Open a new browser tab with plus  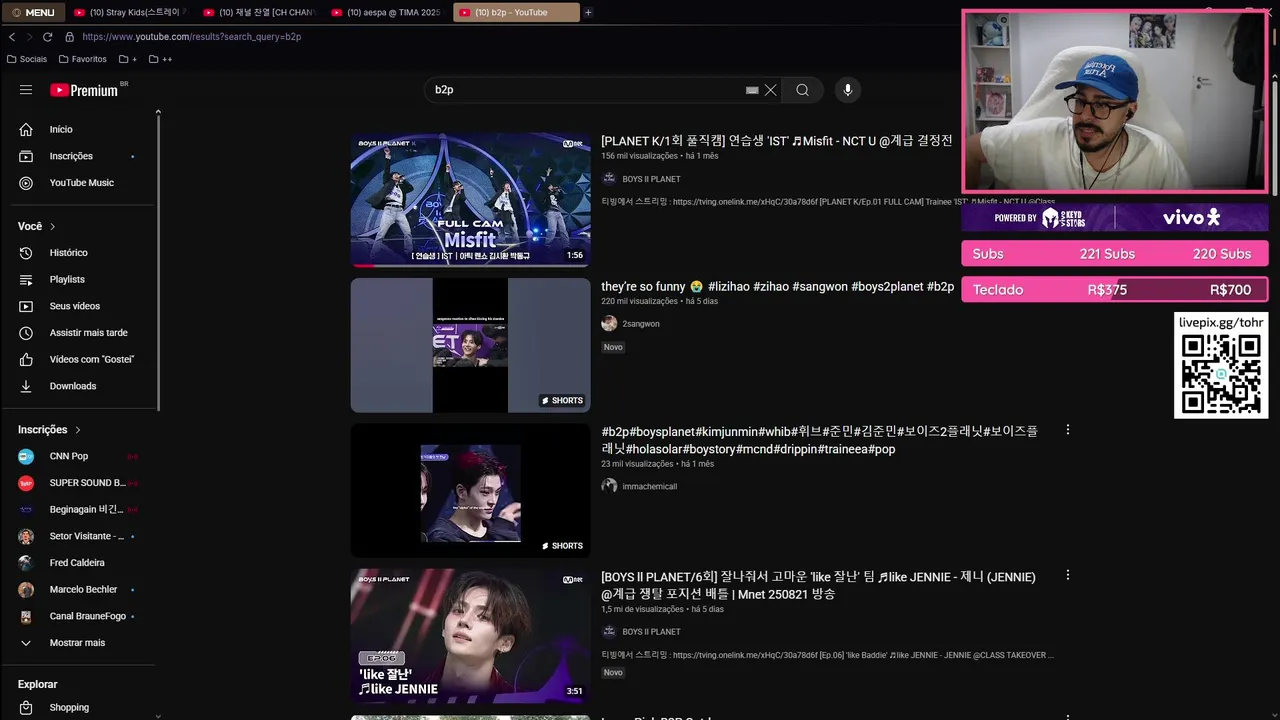tap(588, 12)
